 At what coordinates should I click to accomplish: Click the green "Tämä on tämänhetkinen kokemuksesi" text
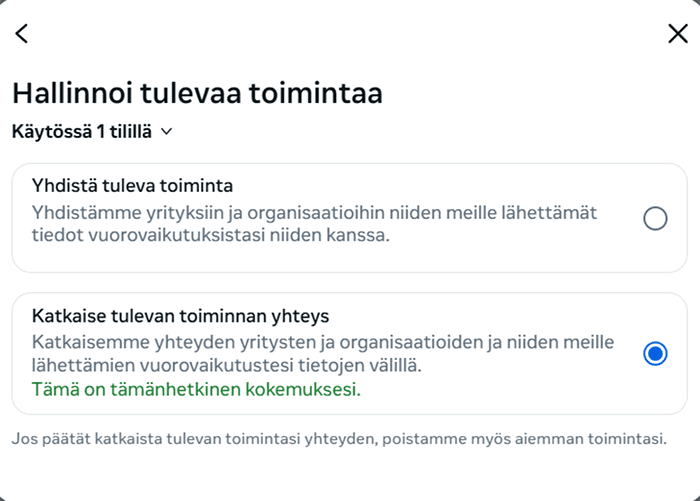pos(196,389)
